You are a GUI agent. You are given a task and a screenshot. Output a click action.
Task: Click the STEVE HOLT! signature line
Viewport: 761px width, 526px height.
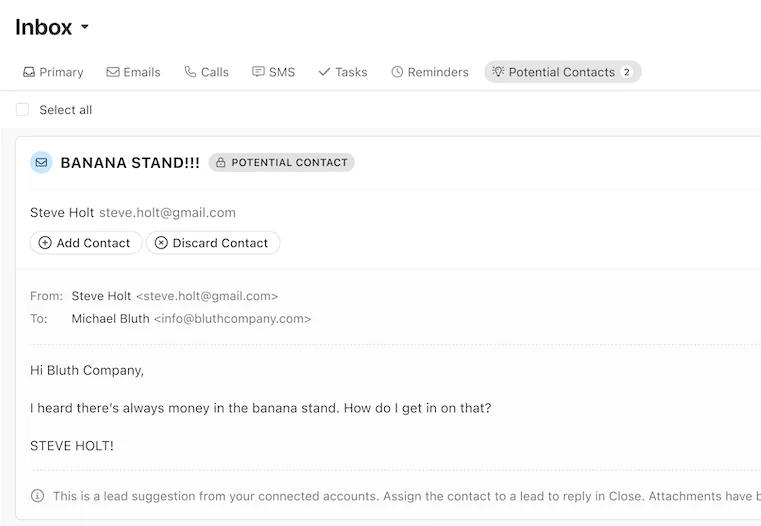pos(72,446)
